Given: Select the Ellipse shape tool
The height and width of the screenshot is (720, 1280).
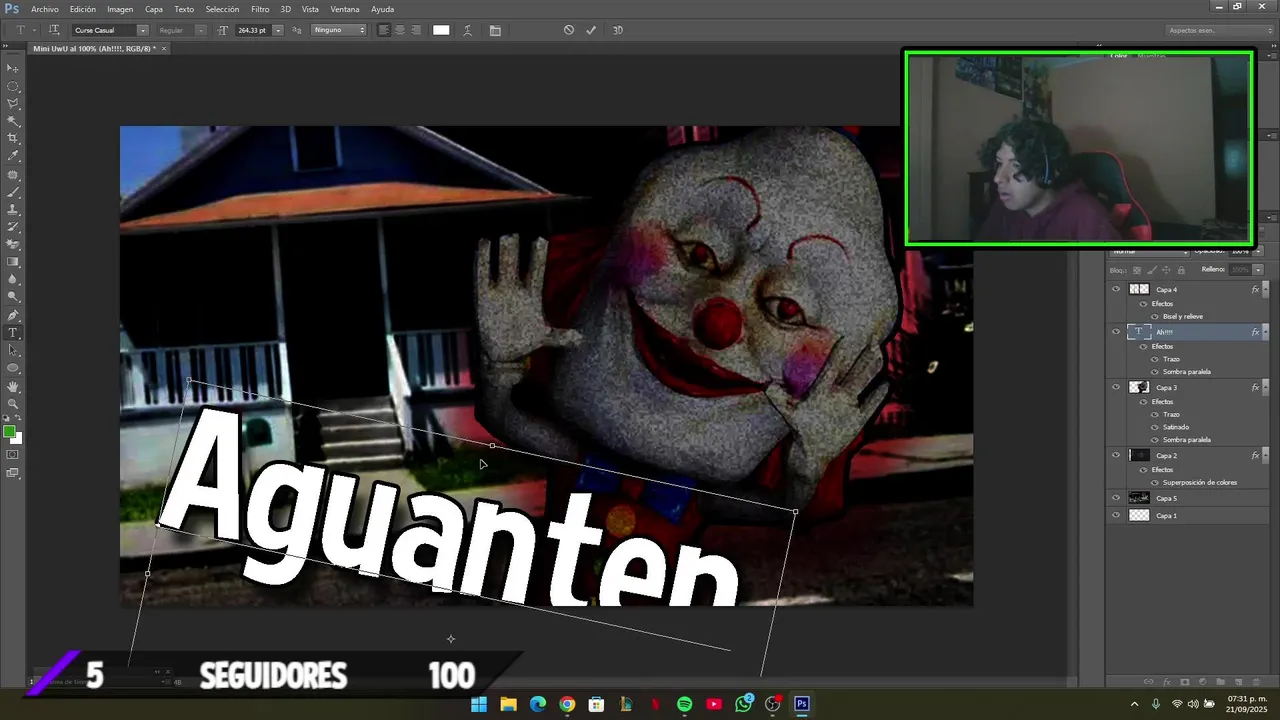Looking at the screenshot, I should (13, 368).
